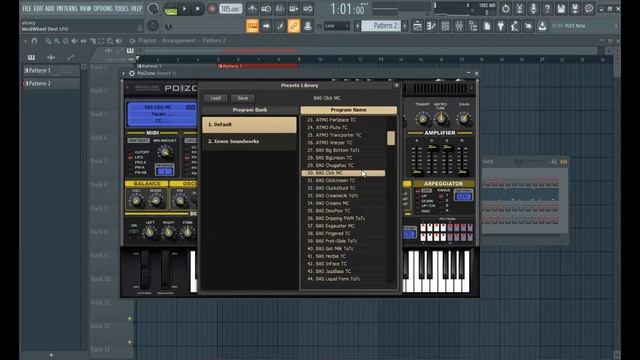The width and height of the screenshot is (640, 360).
Task: Select preset 36. BAS Dripping PWM ToTc
Action: (343, 218)
